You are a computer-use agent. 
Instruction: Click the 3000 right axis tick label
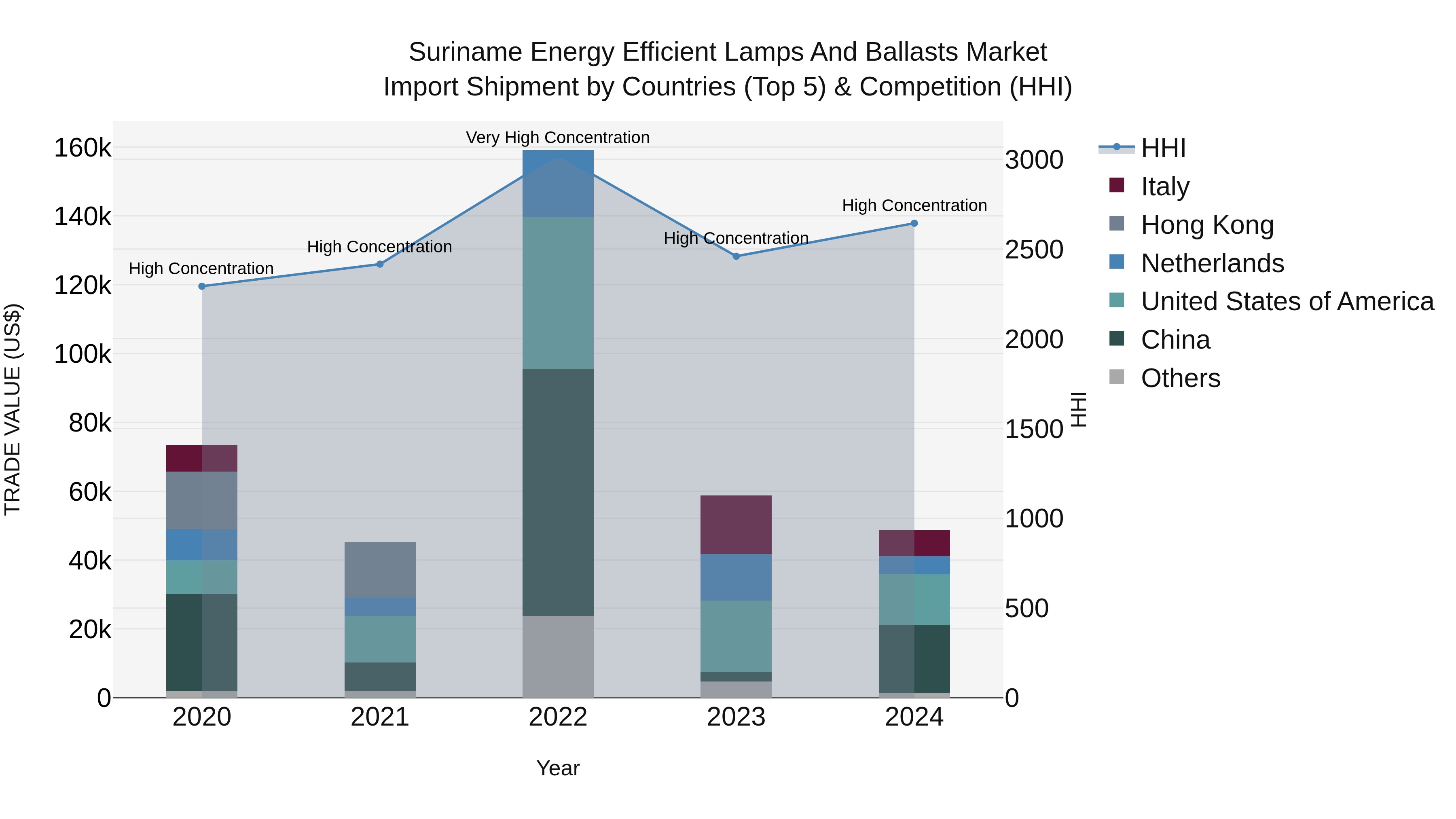click(1034, 160)
